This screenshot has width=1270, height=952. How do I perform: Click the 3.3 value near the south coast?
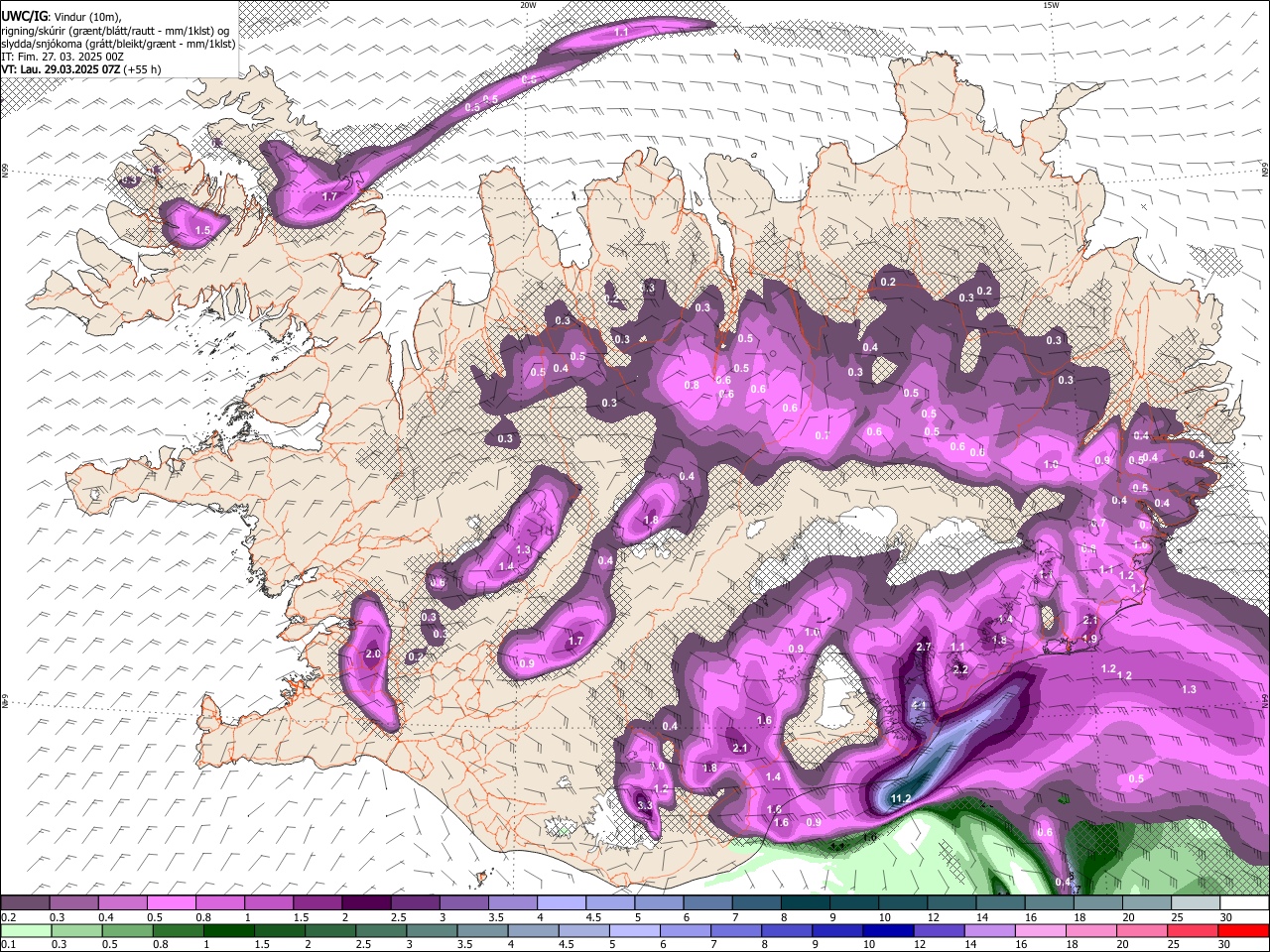pyautogui.click(x=645, y=804)
